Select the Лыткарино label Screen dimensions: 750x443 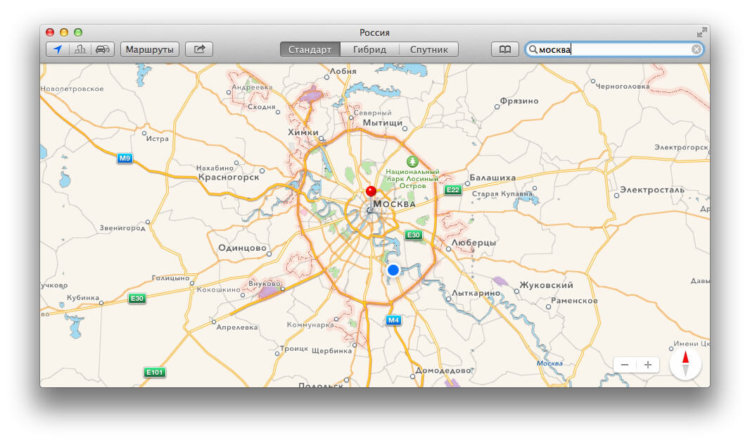click(475, 293)
